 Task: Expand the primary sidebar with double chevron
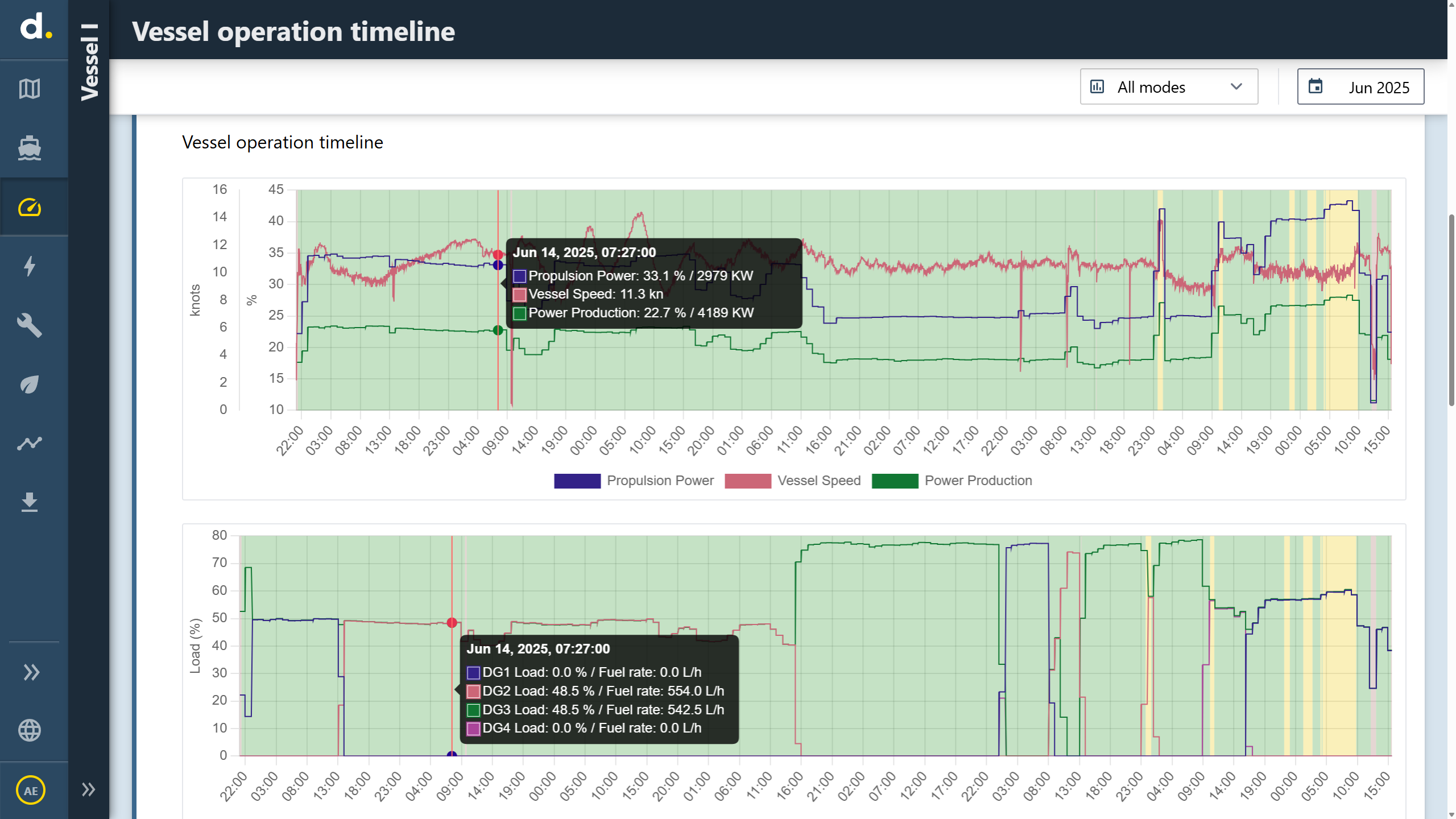32,672
